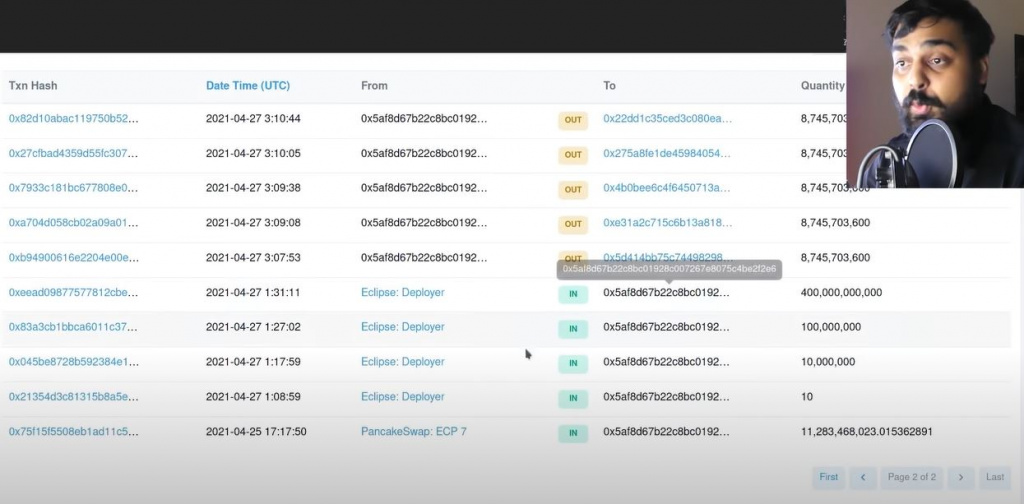Screen dimensions: 1024x504
Task: Click From address in 3:10:44 row
Action: click(x=424, y=119)
